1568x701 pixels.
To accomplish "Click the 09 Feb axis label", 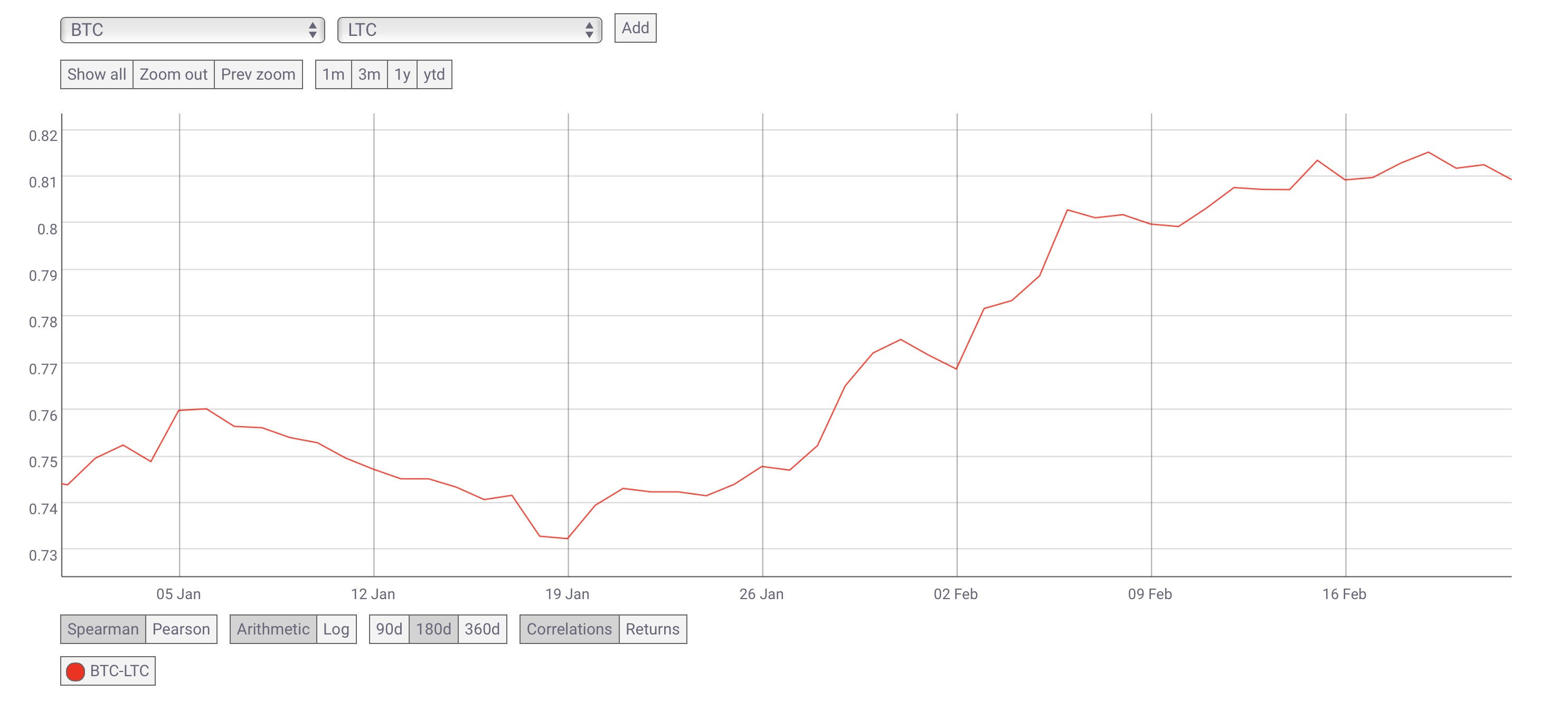I will click(x=1149, y=594).
